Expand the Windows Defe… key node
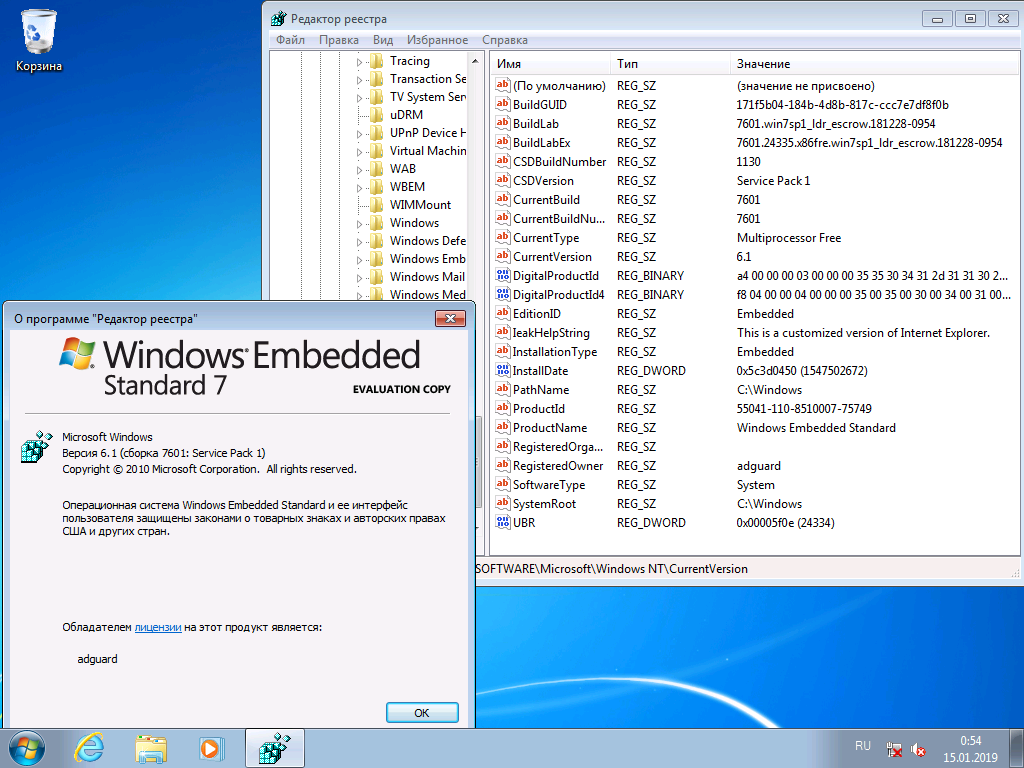This screenshot has width=1024, height=768. [x=359, y=242]
